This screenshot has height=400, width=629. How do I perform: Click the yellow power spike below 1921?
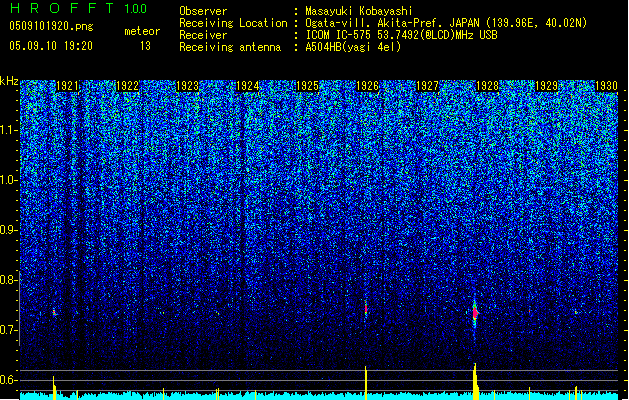coord(54,388)
